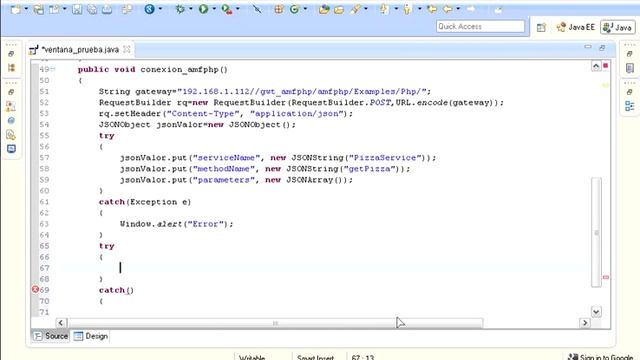The height and width of the screenshot is (360, 640).
Task: Switch to the Design tab
Action: point(91,336)
